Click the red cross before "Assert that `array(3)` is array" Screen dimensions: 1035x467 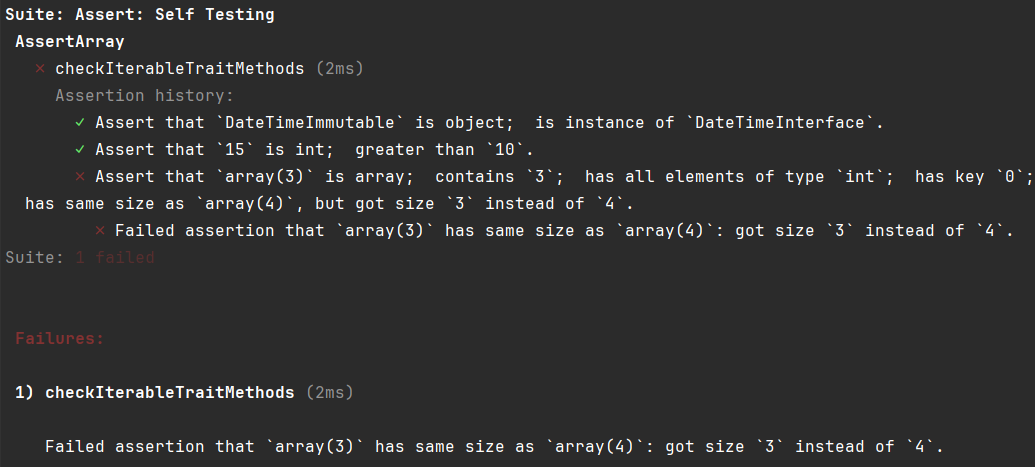79,177
